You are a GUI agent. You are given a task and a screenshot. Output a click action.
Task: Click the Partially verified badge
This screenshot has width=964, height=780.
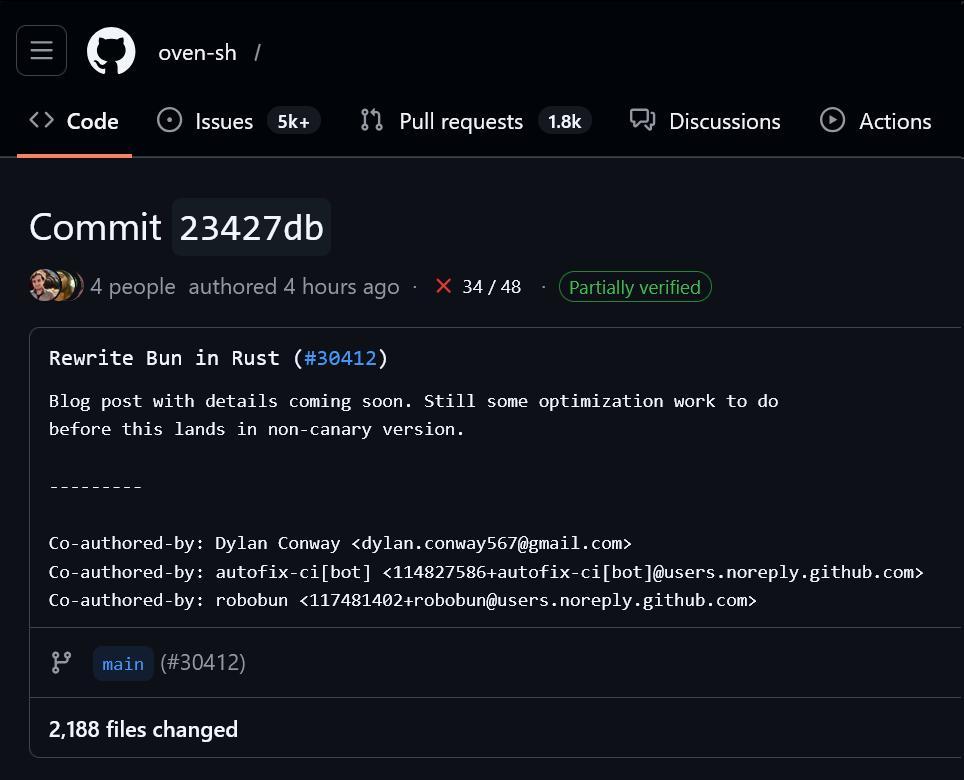635,286
